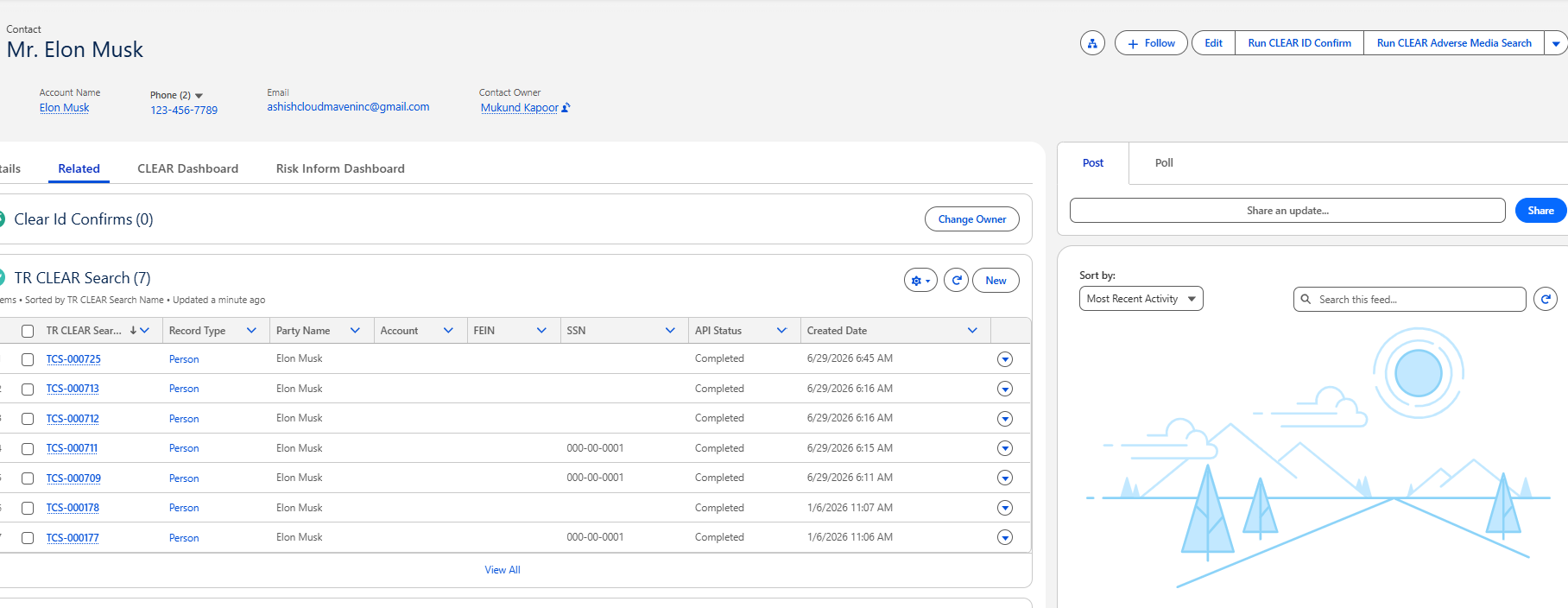Open record TCS-000178
Screen dimensions: 1568x608
pos(73,508)
